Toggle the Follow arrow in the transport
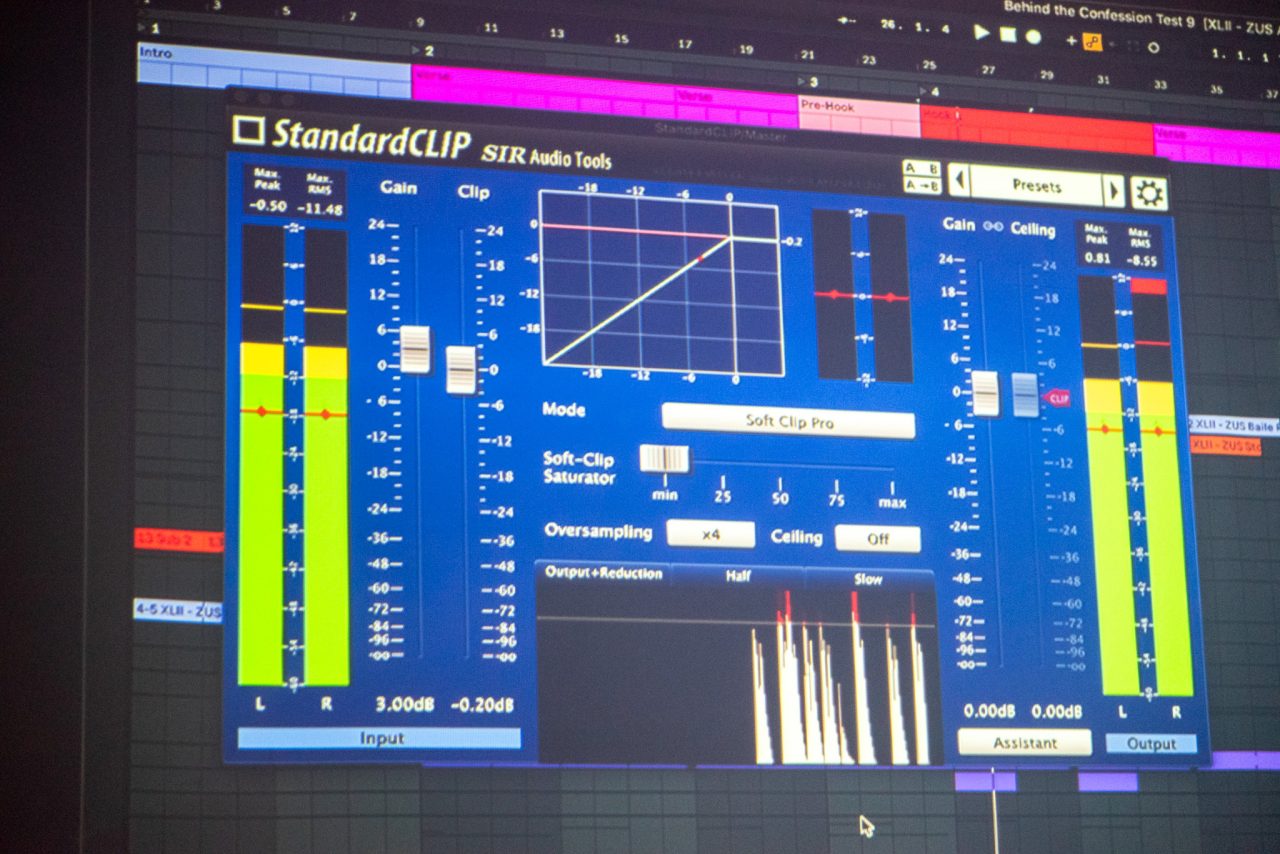 (848, 20)
